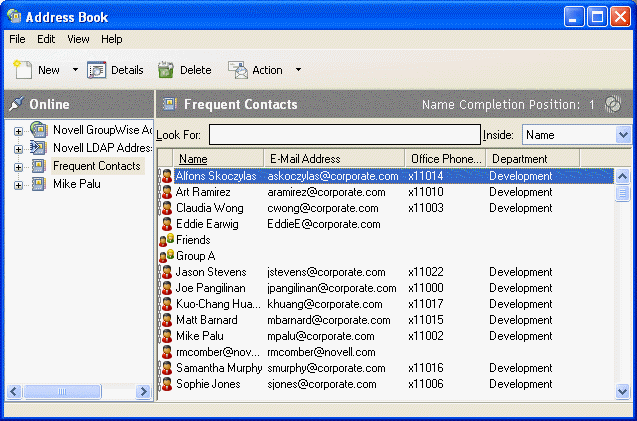Expand the Novell GroupWise Address Book node

click(x=18, y=131)
